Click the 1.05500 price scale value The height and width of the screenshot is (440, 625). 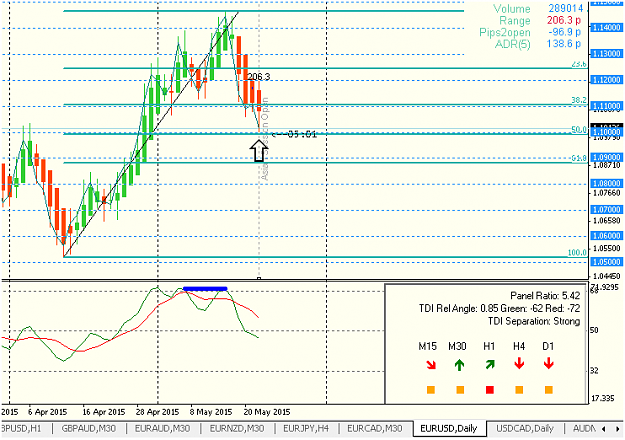[x=607, y=248]
